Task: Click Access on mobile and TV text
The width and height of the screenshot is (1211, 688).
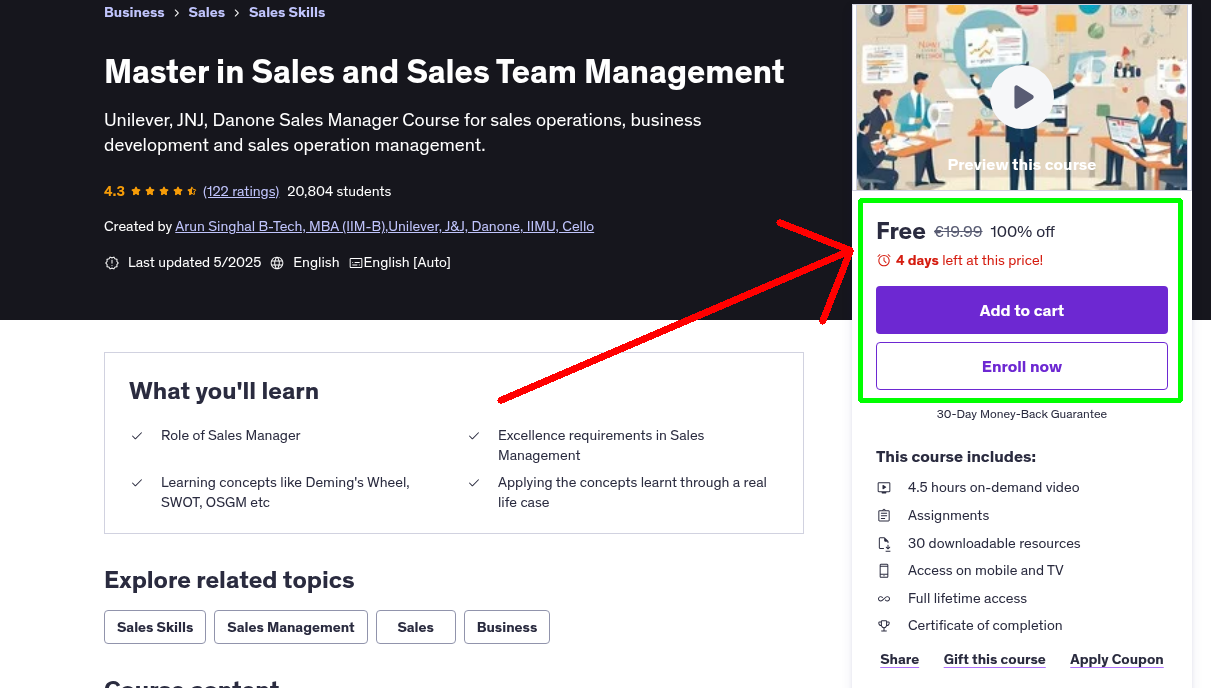Action: (986, 571)
